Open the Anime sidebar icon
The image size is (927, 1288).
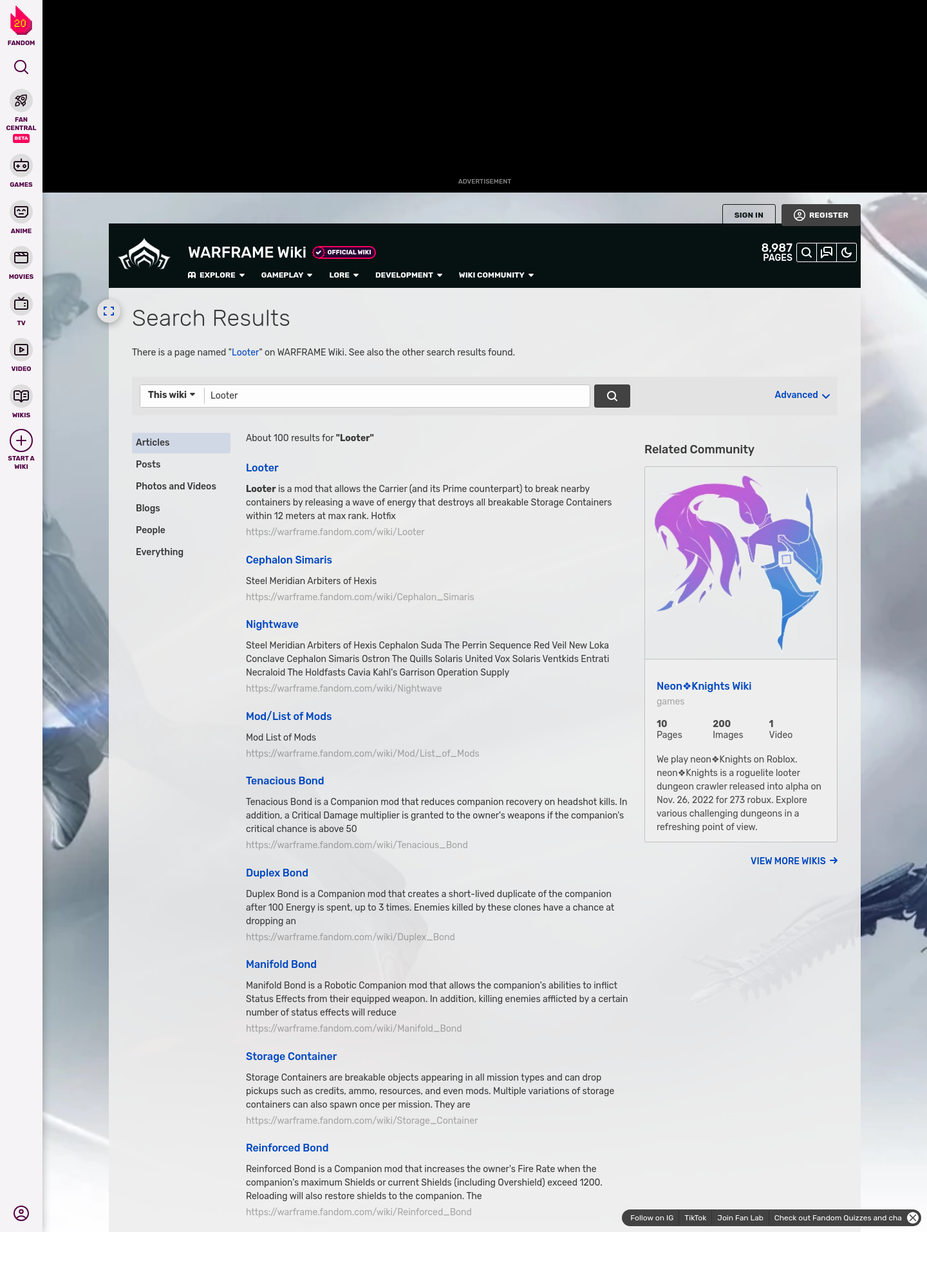(21, 212)
